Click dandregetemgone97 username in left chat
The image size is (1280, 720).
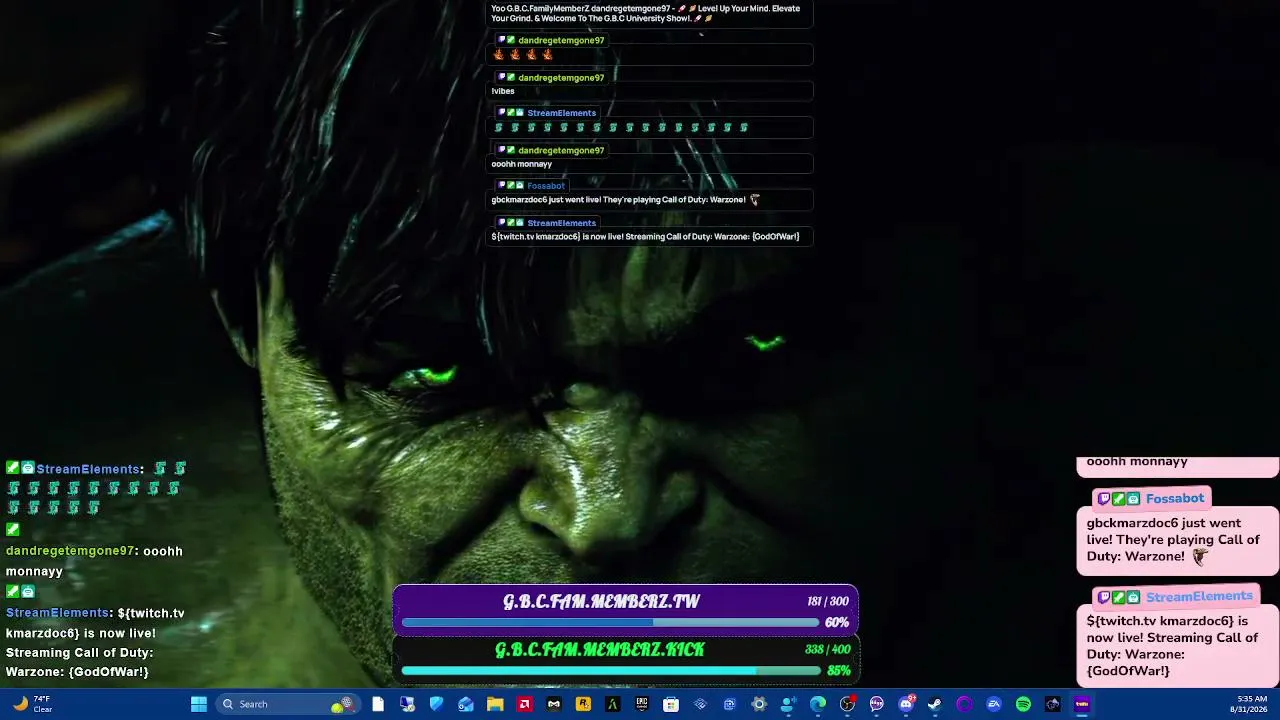click(70, 551)
